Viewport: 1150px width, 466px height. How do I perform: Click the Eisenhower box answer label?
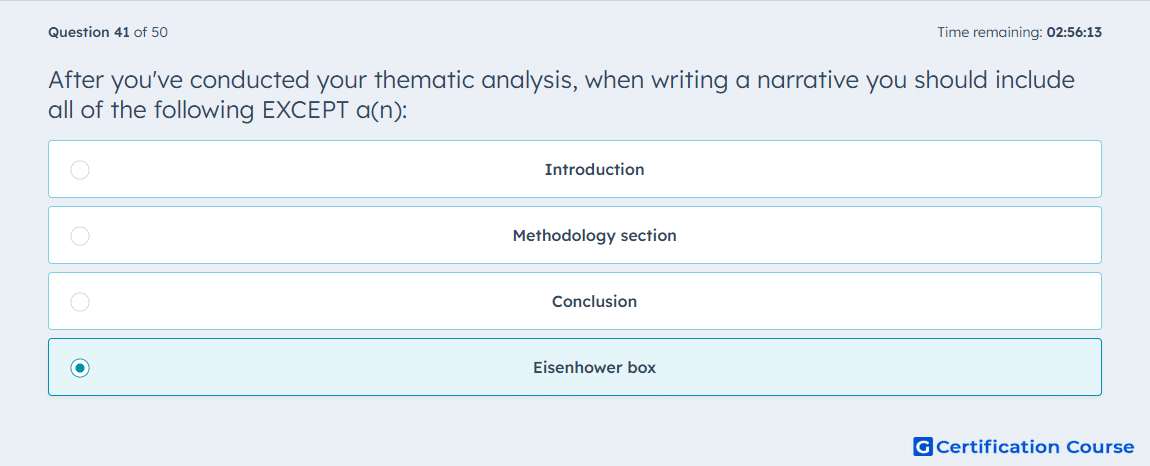pyautogui.click(x=594, y=368)
